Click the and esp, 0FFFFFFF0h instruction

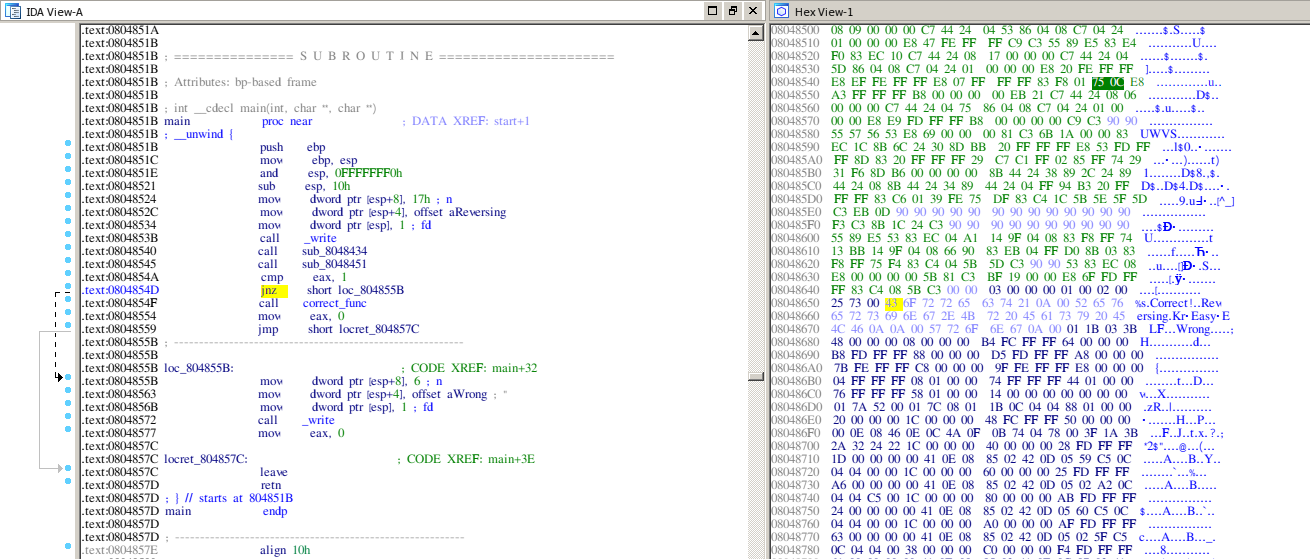click(330, 173)
